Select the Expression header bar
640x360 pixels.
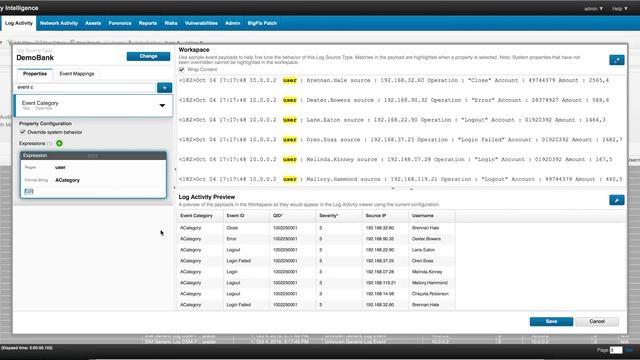(93, 156)
